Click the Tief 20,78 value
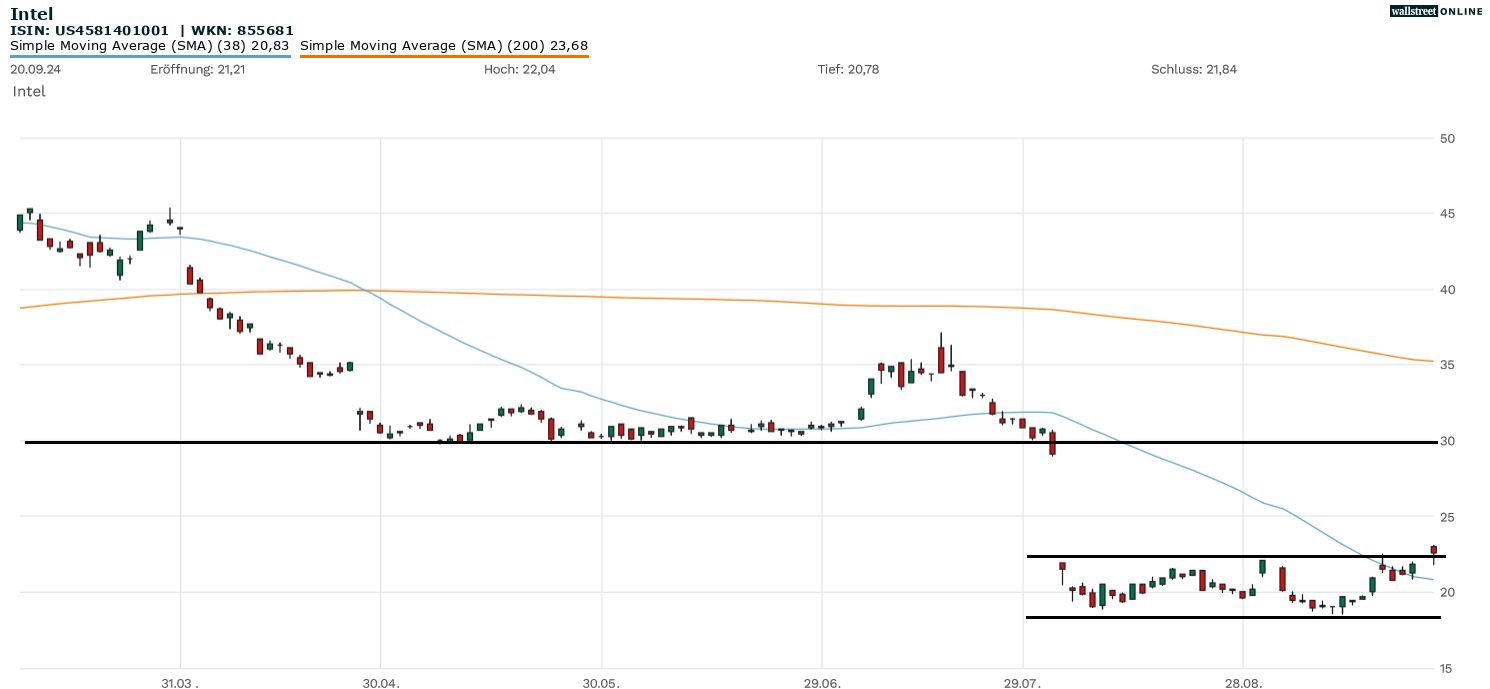The image size is (1490, 689). 848,69
